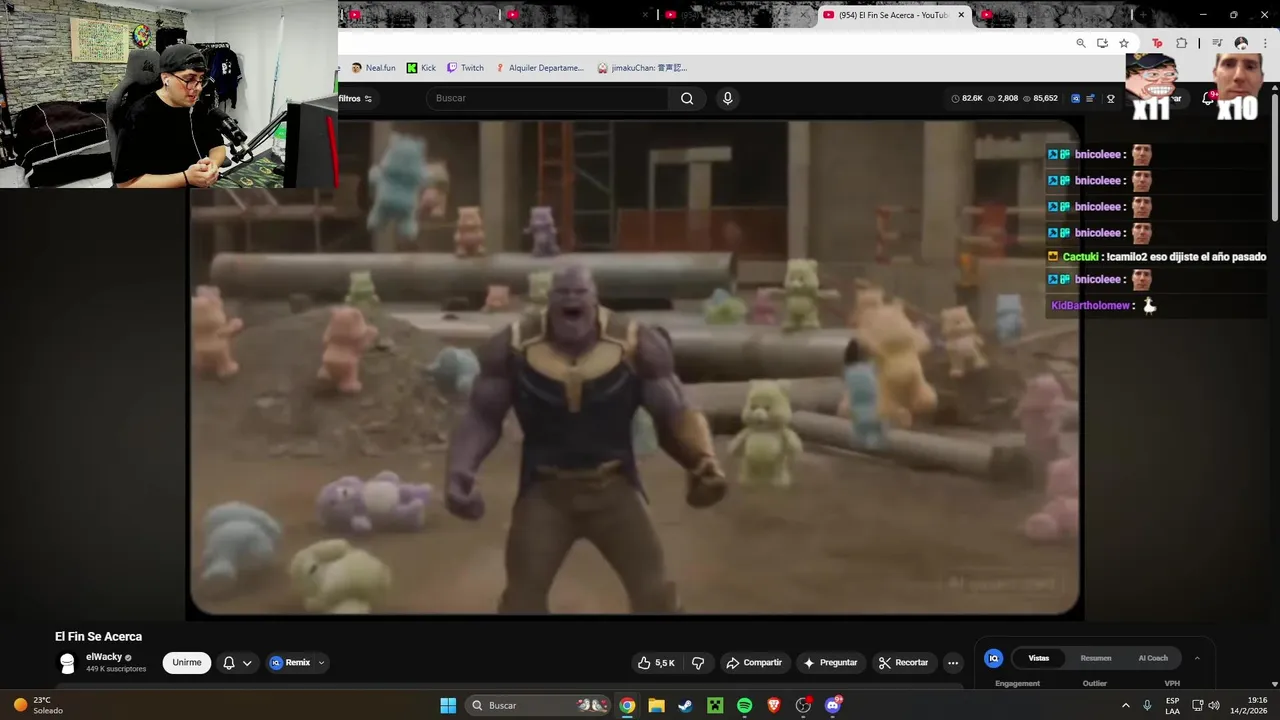Click the Compartir share button
Viewport: 1280px width, 720px height.
(x=754, y=662)
